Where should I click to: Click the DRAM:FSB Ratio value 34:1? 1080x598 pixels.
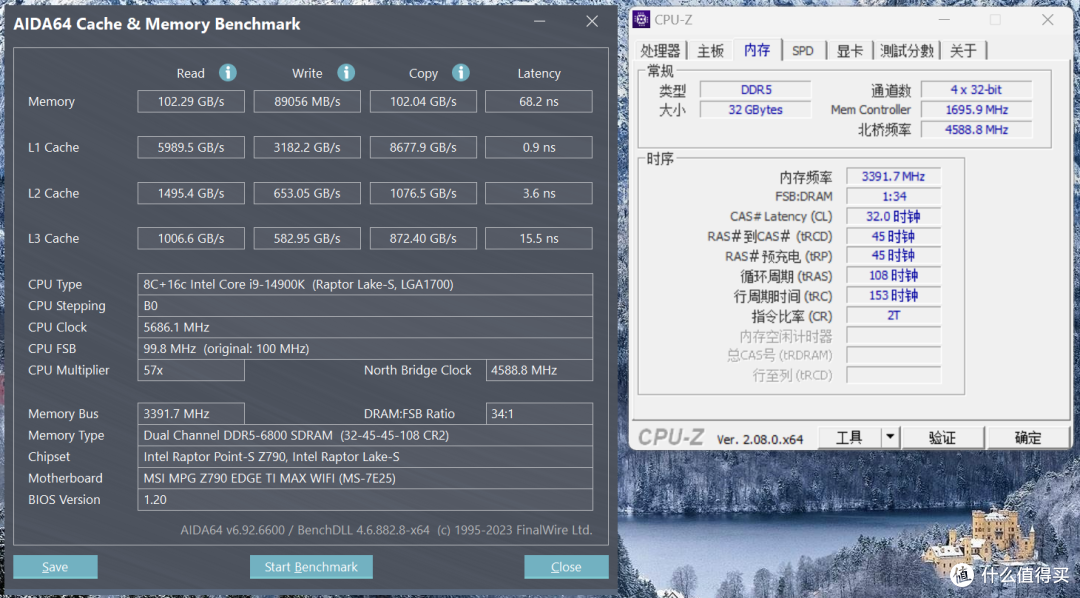pyautogui.click(x=539, y=413)
